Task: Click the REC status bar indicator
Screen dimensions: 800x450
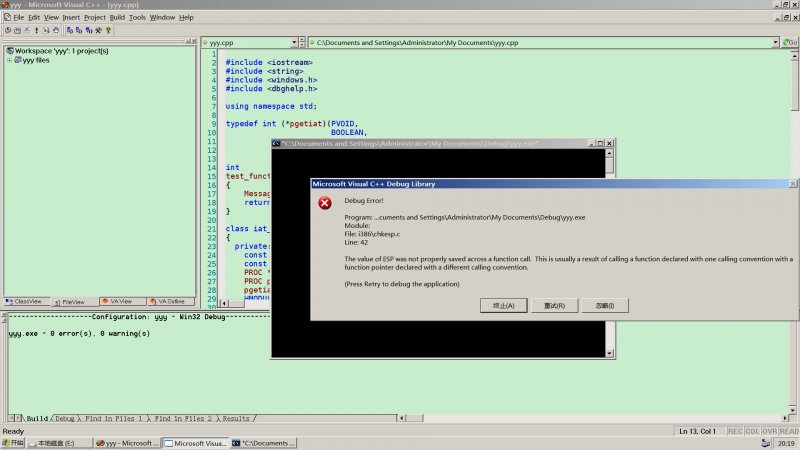Action: 735,431
